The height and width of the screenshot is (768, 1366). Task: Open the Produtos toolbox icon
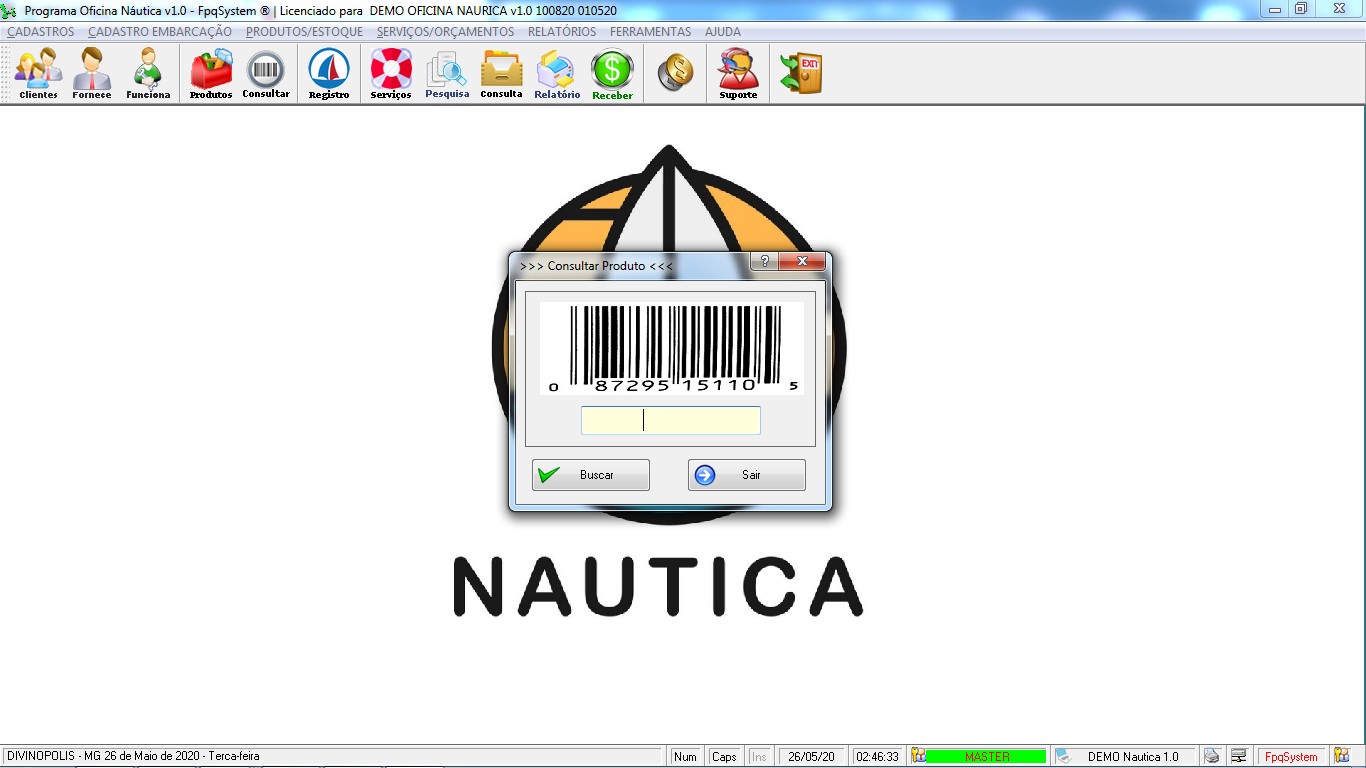[x=211, y=74]
